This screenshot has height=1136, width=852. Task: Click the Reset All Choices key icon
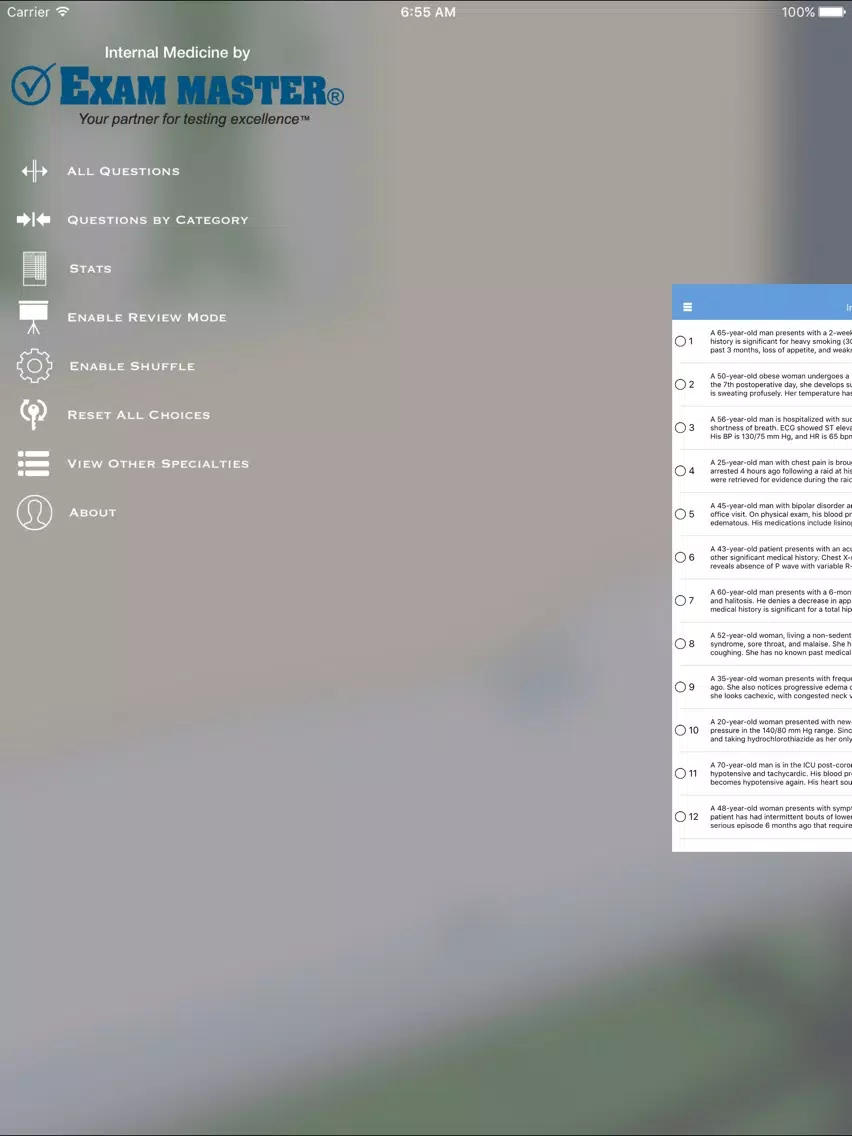(x=33, y=414)
